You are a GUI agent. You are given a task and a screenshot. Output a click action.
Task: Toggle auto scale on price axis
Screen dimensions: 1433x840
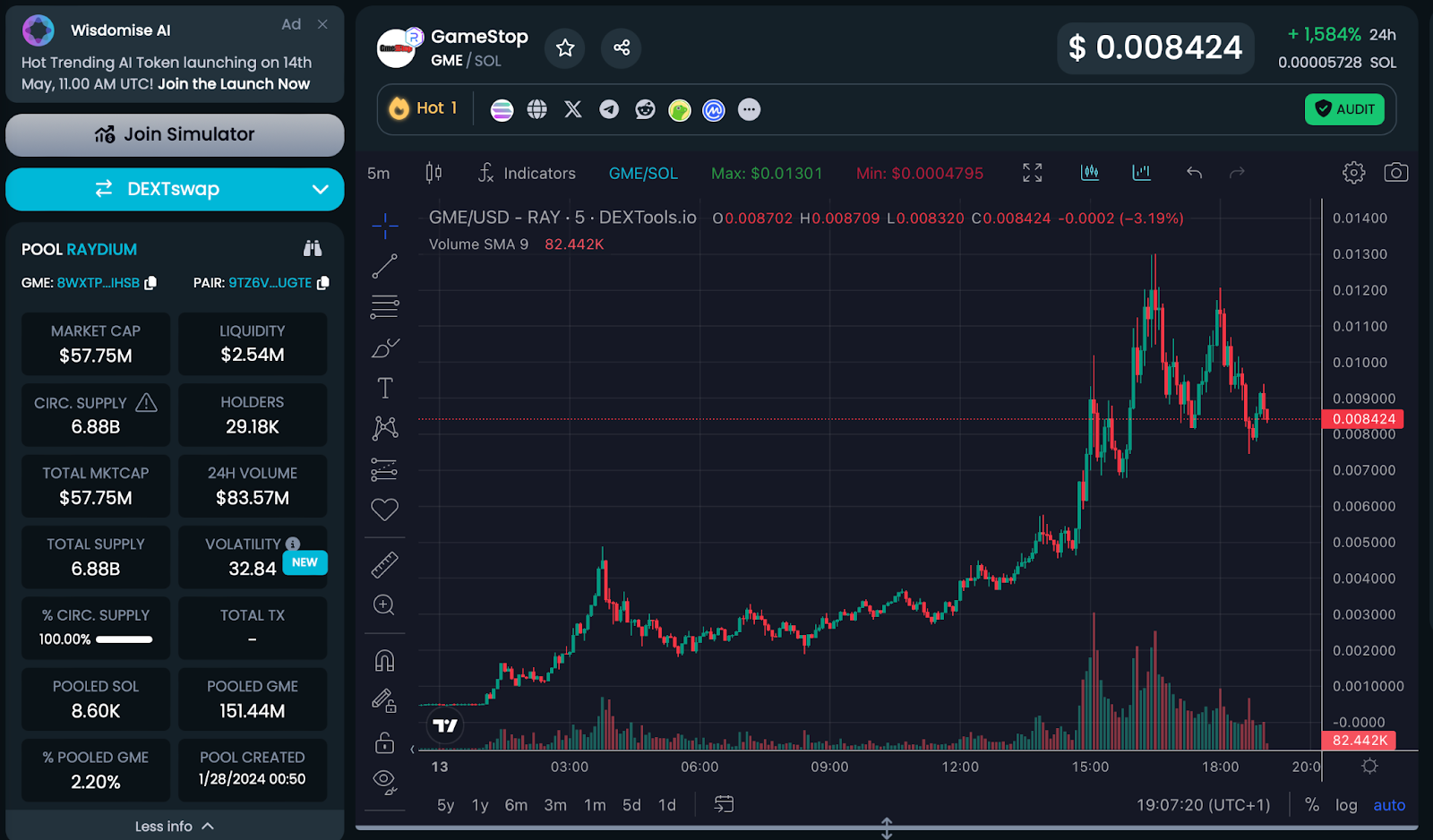(x=1389, y=805)
